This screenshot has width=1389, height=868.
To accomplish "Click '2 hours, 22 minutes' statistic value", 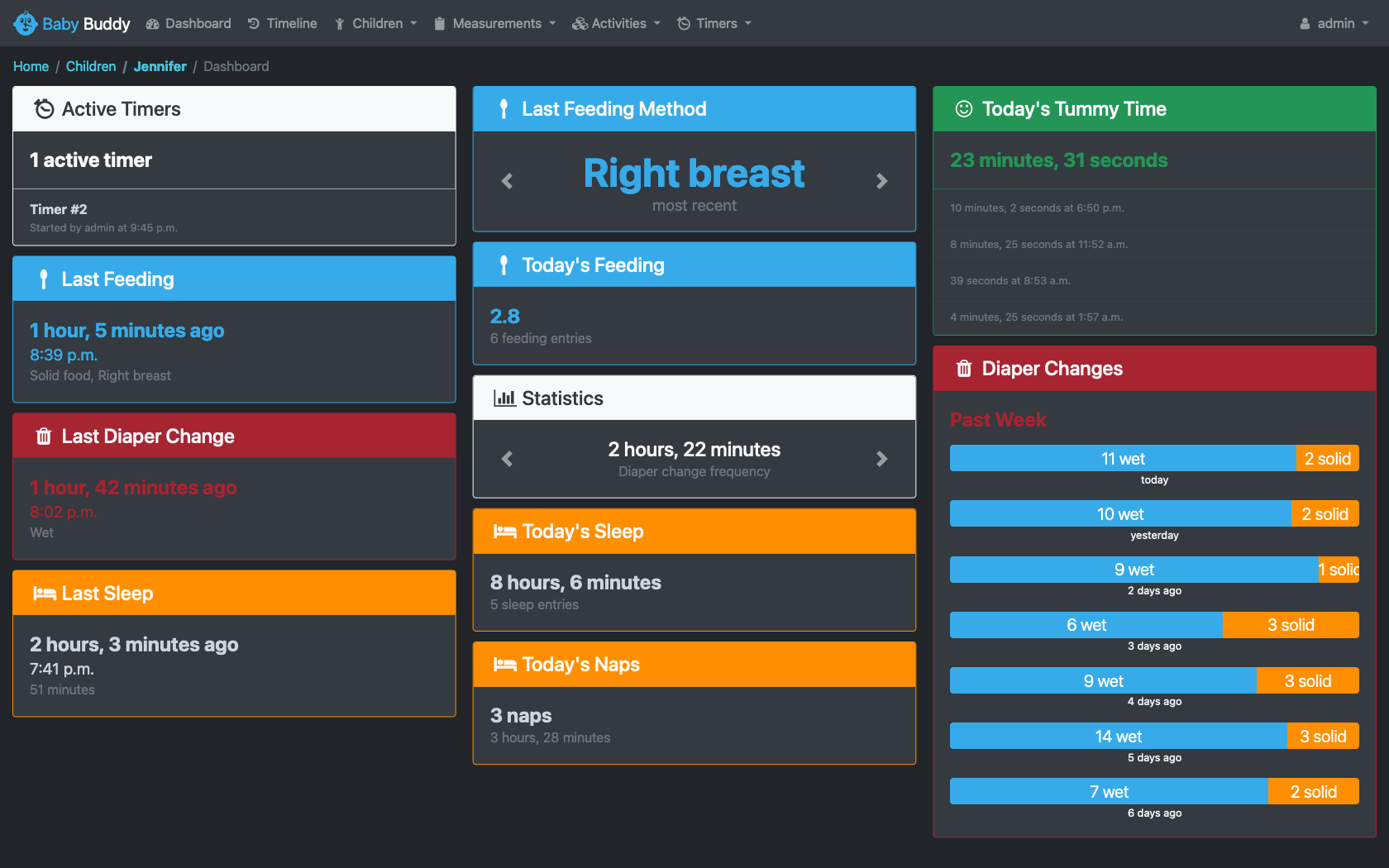I will point(694,450).
